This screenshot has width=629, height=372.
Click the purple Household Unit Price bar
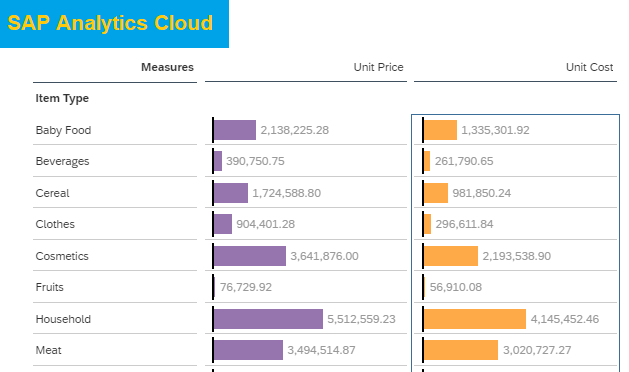coord(268,319)
